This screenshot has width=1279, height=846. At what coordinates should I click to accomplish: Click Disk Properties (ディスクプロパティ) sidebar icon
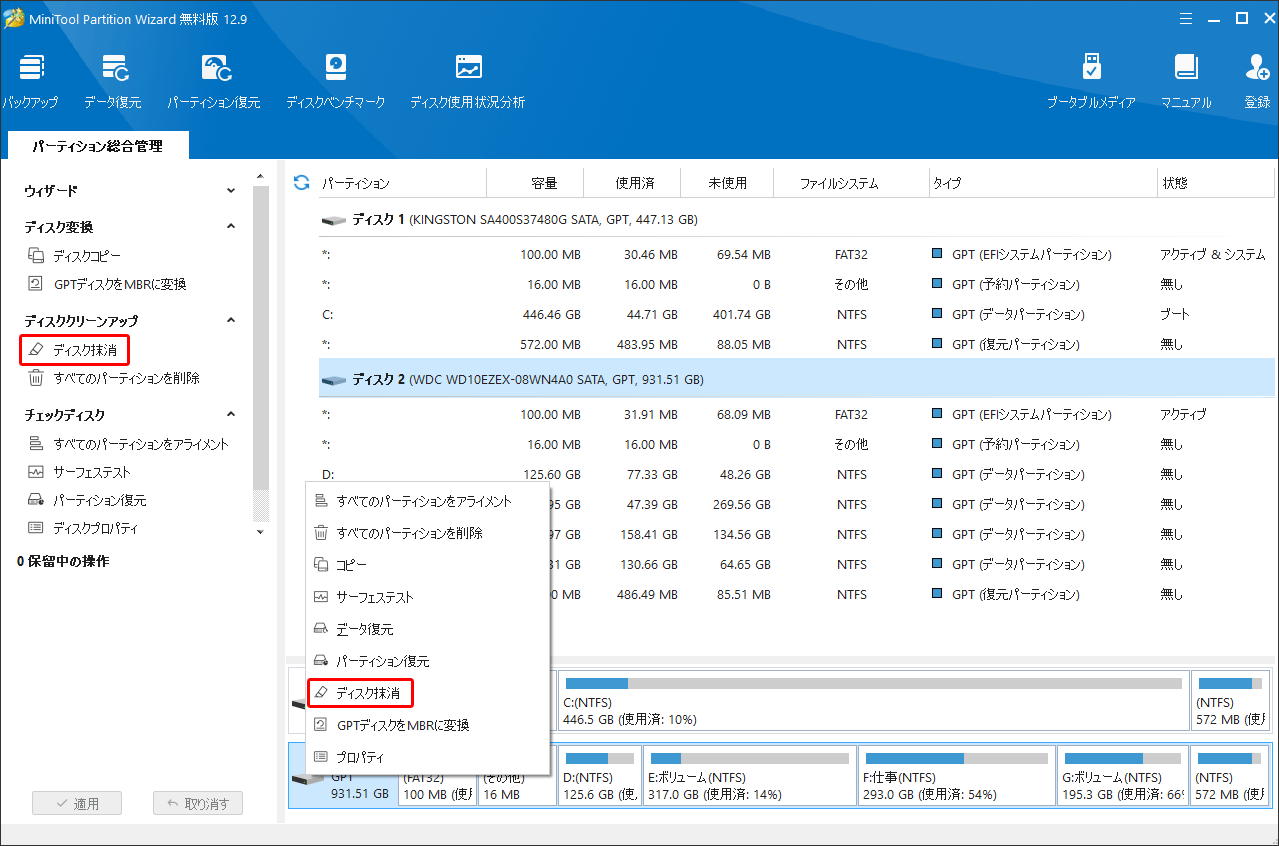[x=36, y=528]
